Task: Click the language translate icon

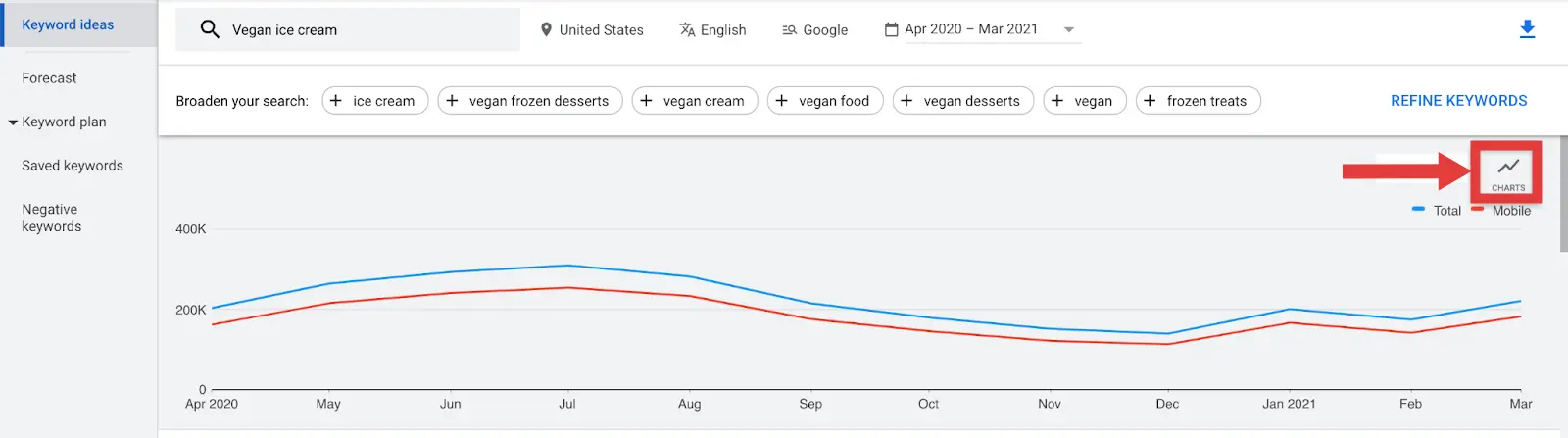Action: pos(687,29)
